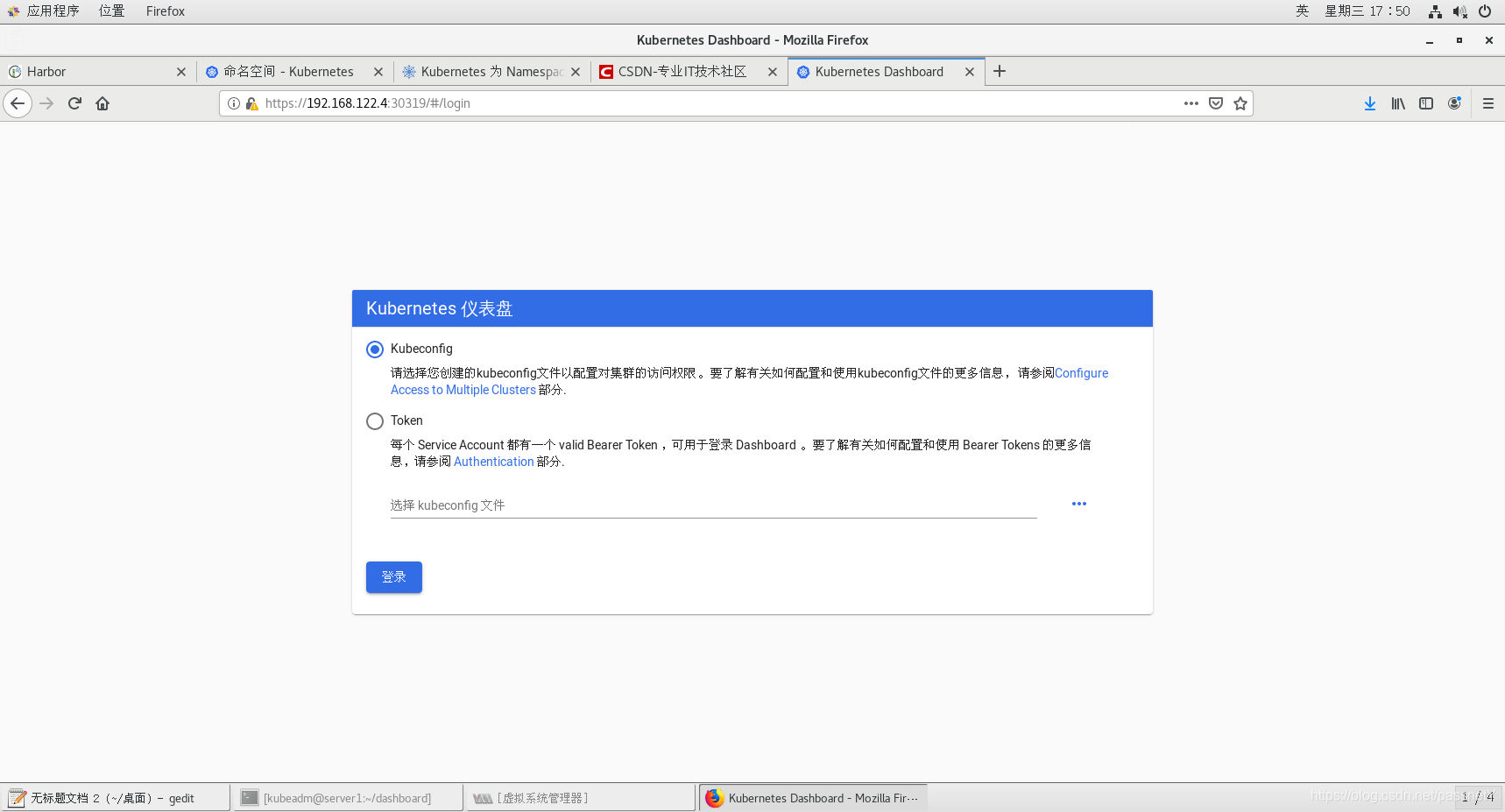Open gedit 无标题文档 2 in taskbar
The height and width of the screenshot is (812, 1505).
(x=115, y=798)
